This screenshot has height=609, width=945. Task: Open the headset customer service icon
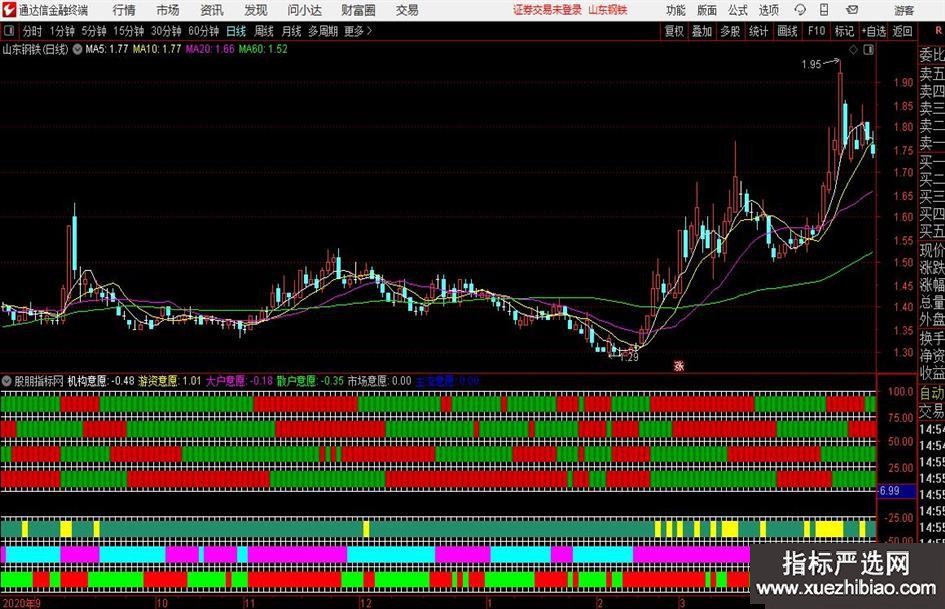point(800,10)
